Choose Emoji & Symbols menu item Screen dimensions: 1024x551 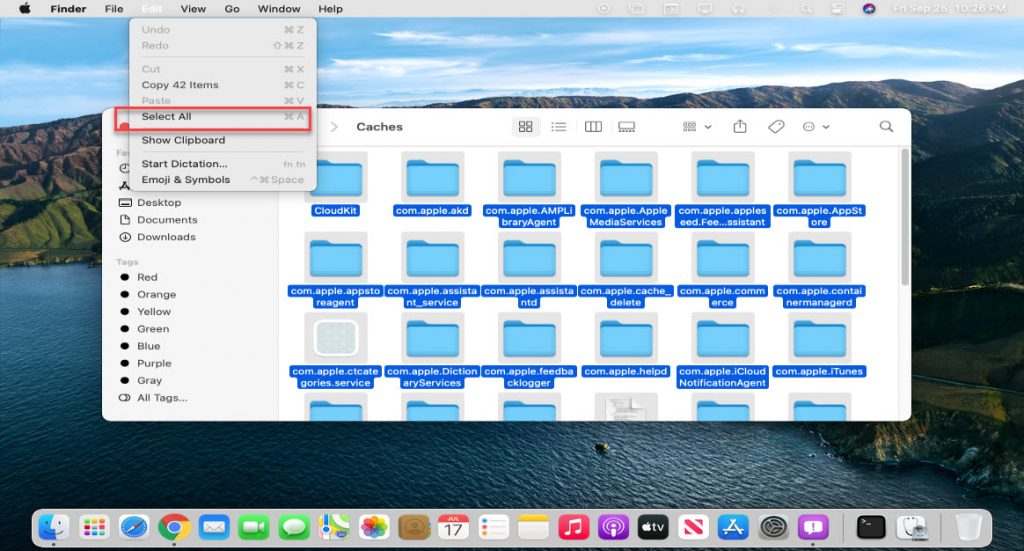[x=223, y=180]
